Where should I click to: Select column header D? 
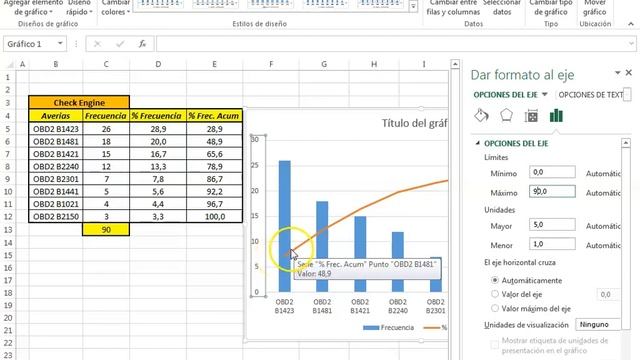158,64
